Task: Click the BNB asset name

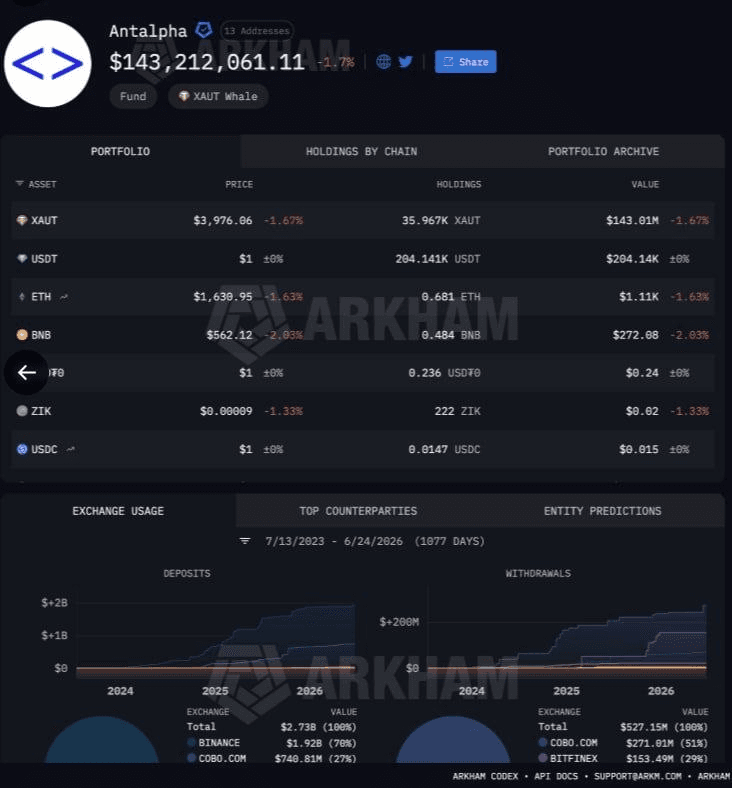Action: 41,335
